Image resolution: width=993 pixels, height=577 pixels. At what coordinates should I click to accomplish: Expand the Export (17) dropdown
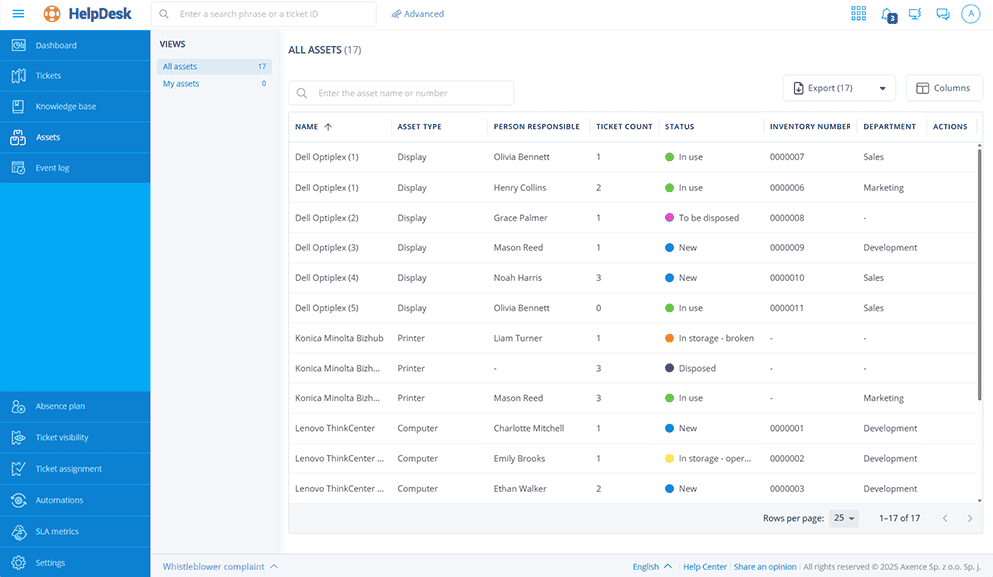tap(839, 88)
